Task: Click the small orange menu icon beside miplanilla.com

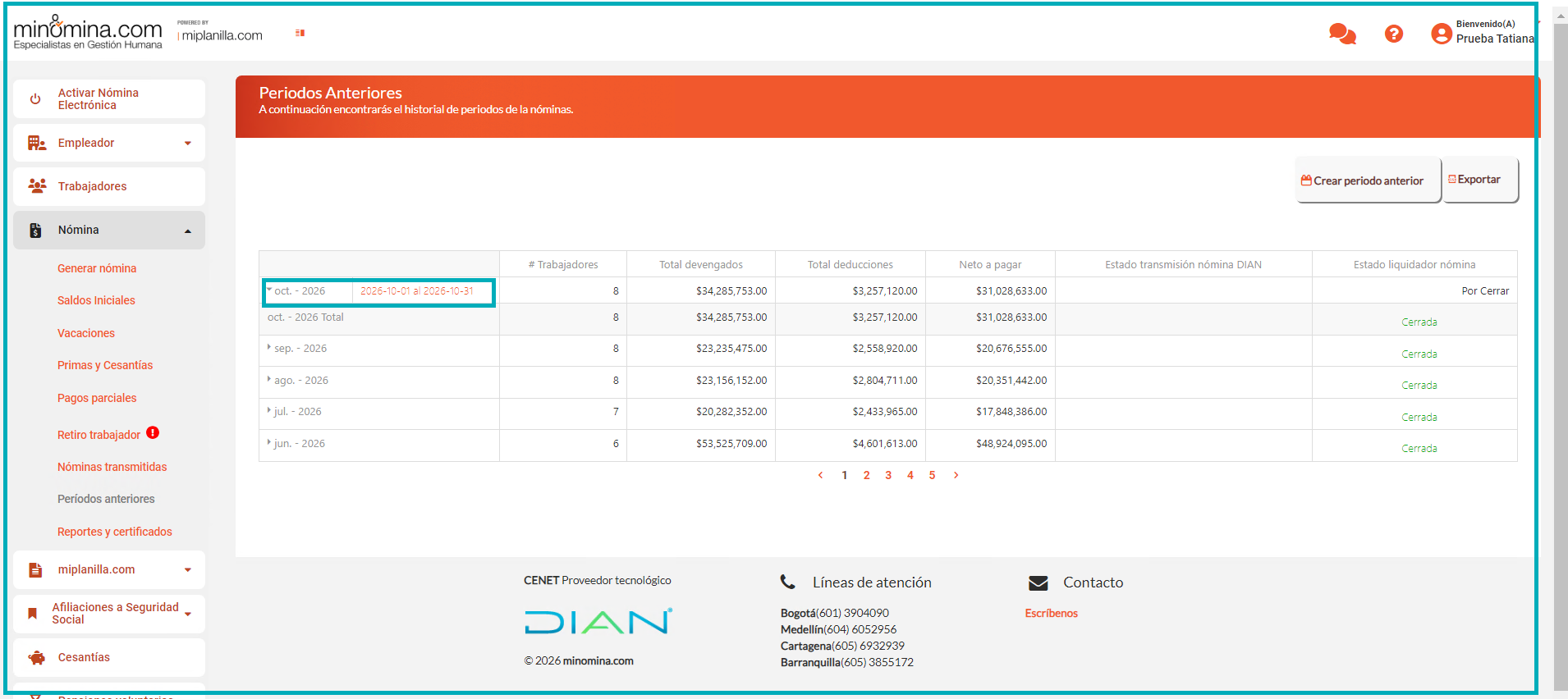Action: click(x=300, y=33)
